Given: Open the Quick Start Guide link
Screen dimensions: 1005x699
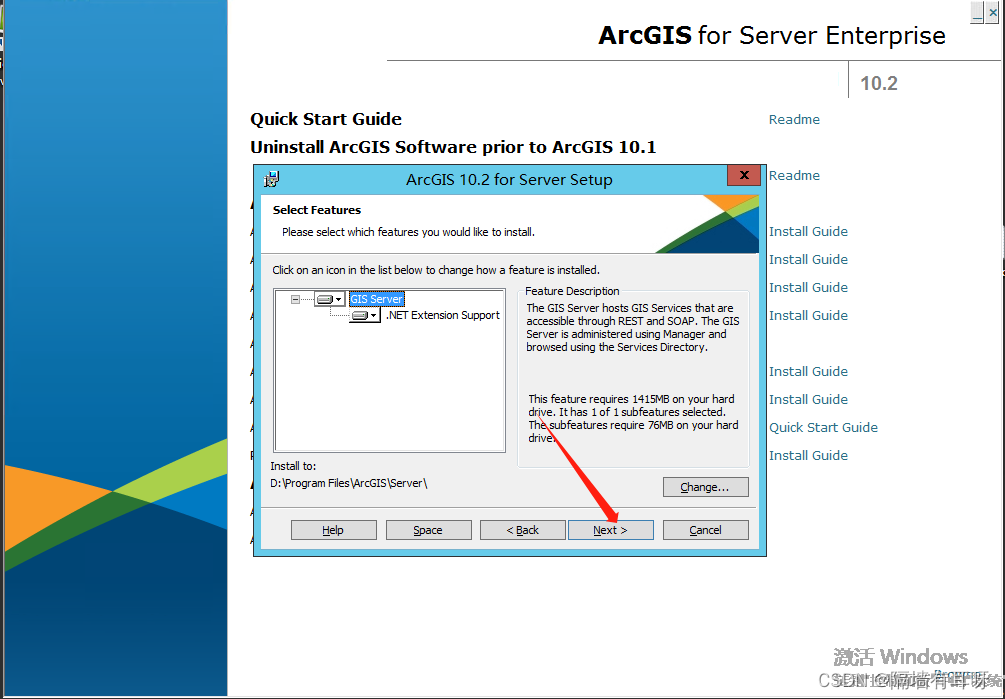Looking at the screenshot, I should [x=823, y=427].
